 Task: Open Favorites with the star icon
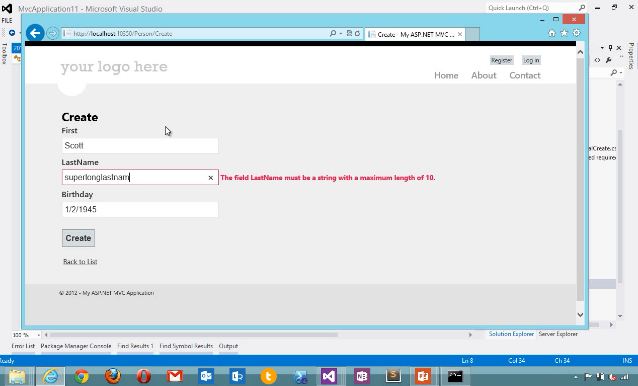(564, 33)
